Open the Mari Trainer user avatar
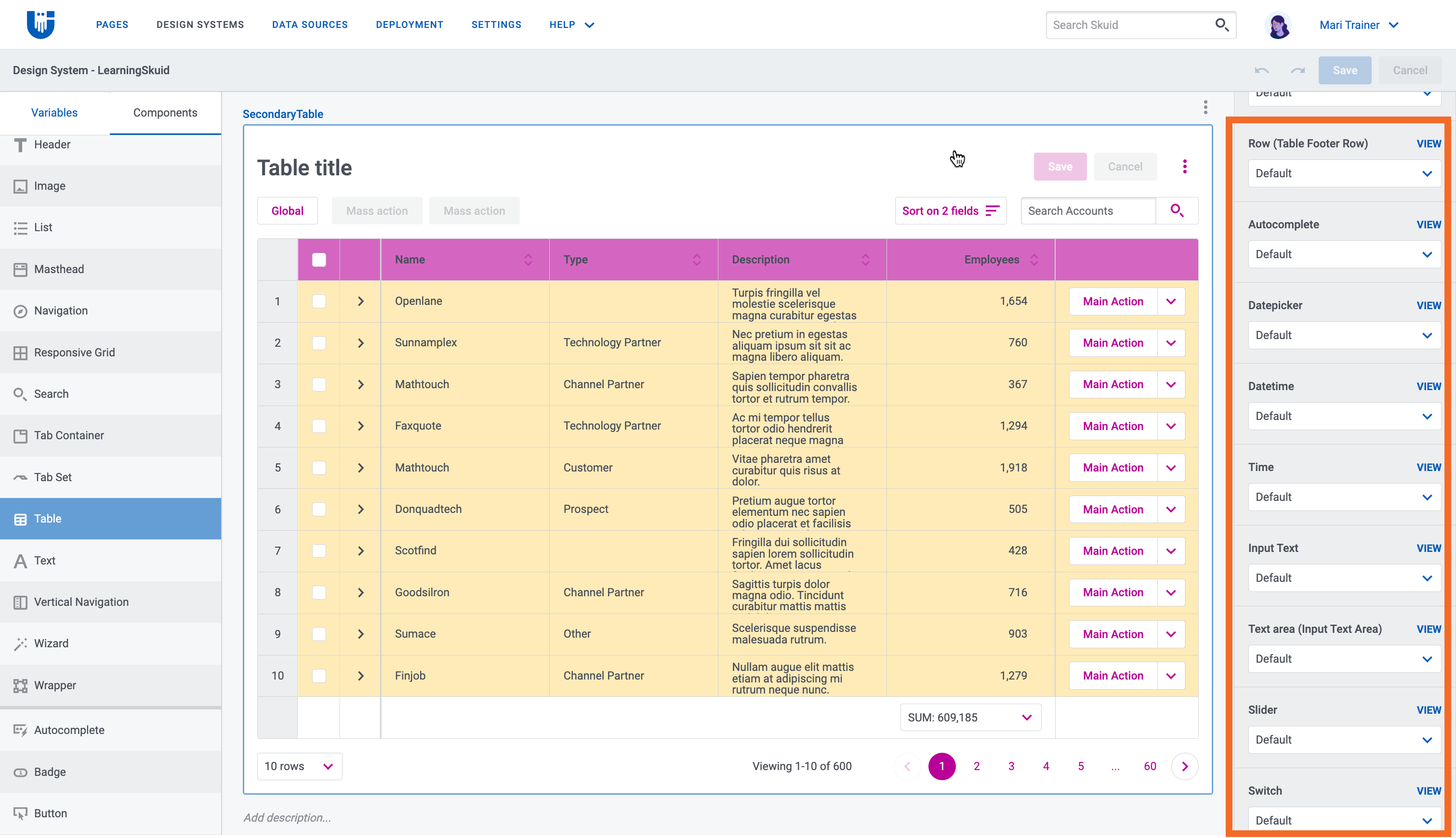 pyautogui.click(x=1278, y=25)
